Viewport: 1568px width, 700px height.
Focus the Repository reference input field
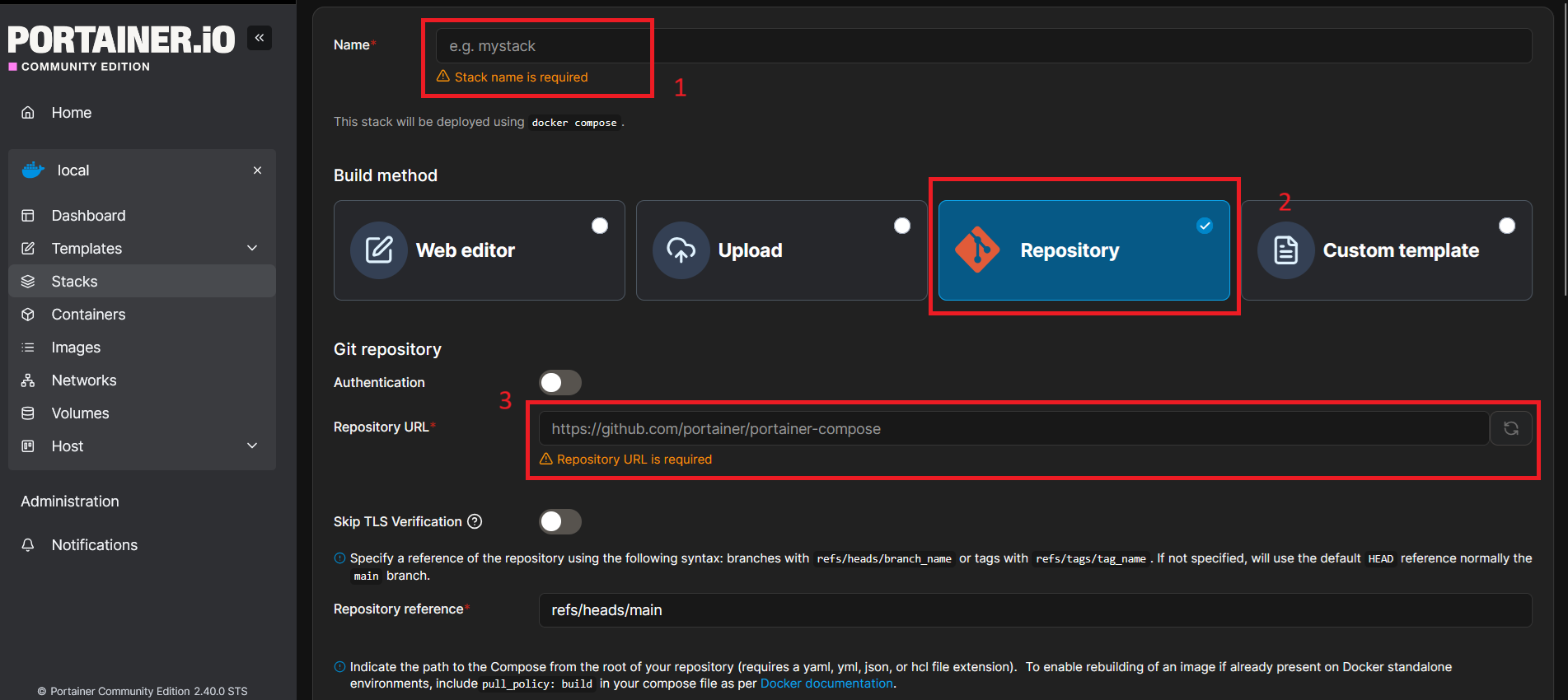click(x=1036, y=610)
